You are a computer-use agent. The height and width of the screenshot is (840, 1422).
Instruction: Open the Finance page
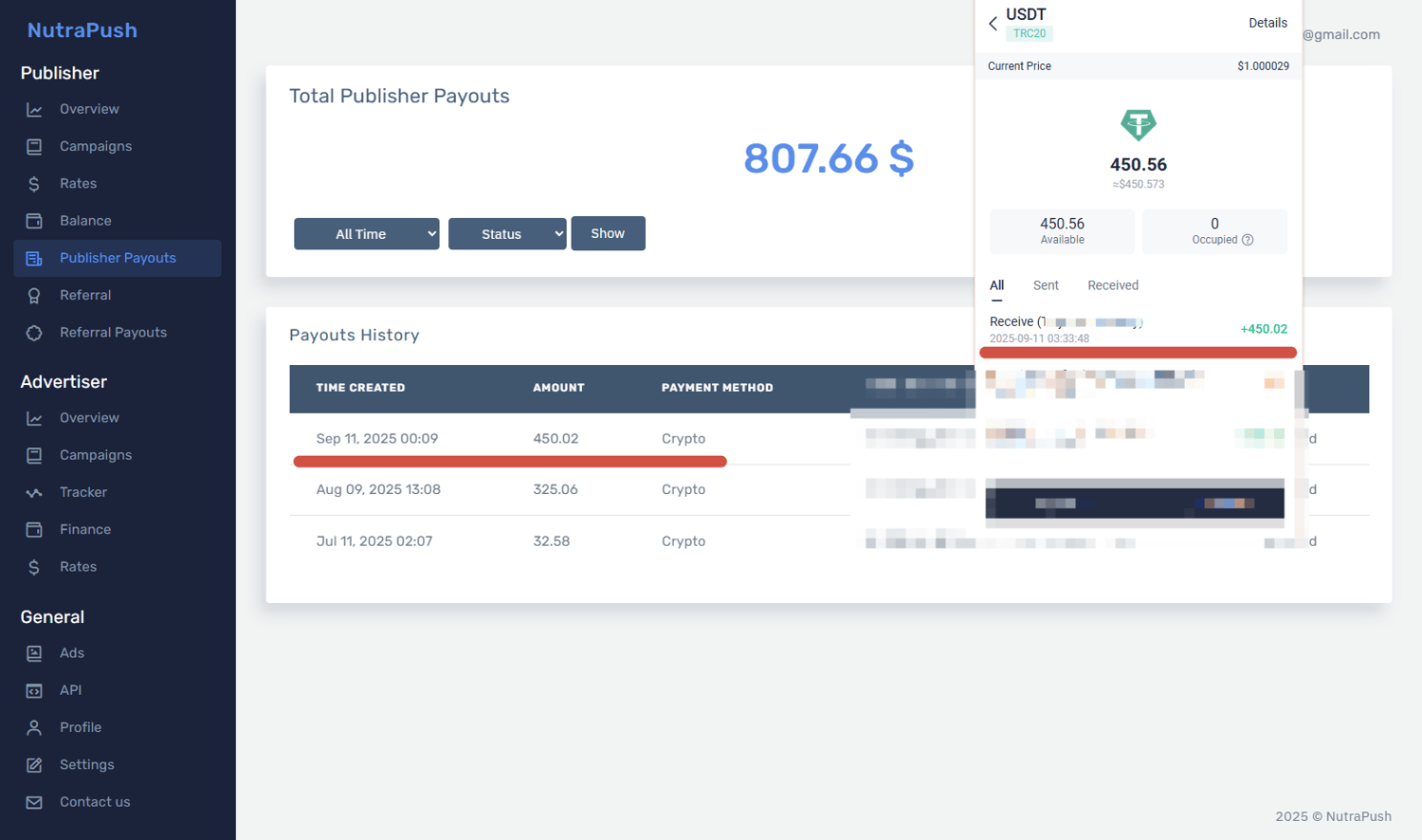click(x=85, y=529)
